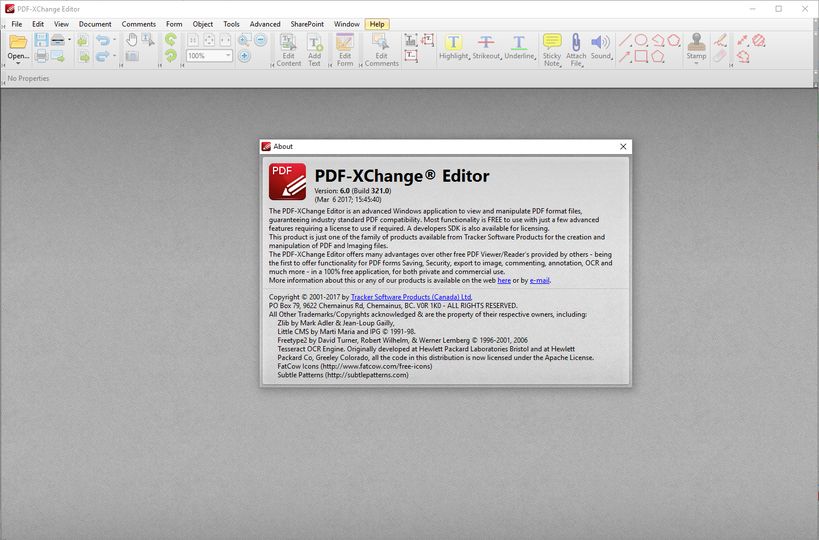Click the Actual Size page icon
The width and height of the screenshot is (819, 540).
tap(193, 40)
